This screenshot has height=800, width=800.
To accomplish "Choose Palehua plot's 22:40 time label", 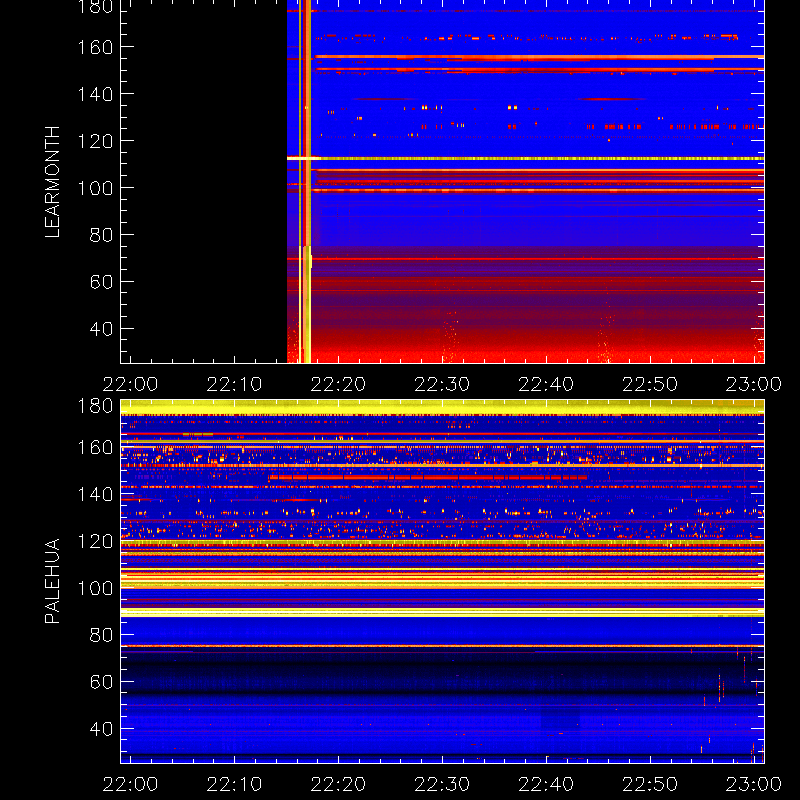I will tap(546, 784).
